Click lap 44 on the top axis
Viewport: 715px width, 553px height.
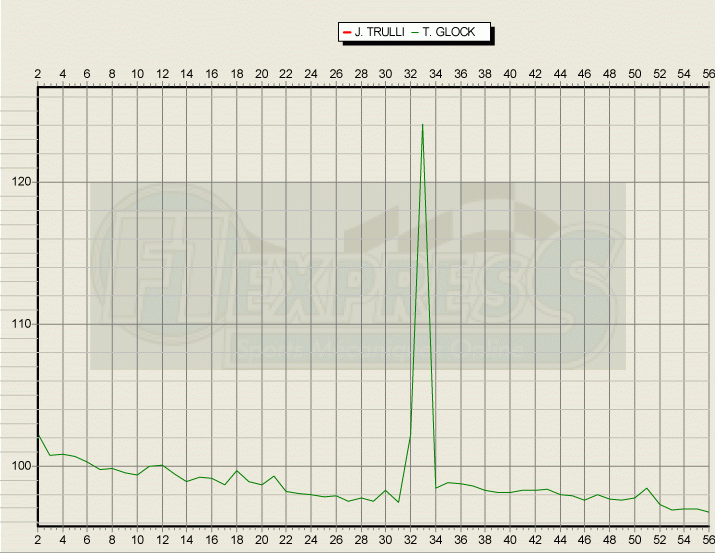click(x=560, y=74)
